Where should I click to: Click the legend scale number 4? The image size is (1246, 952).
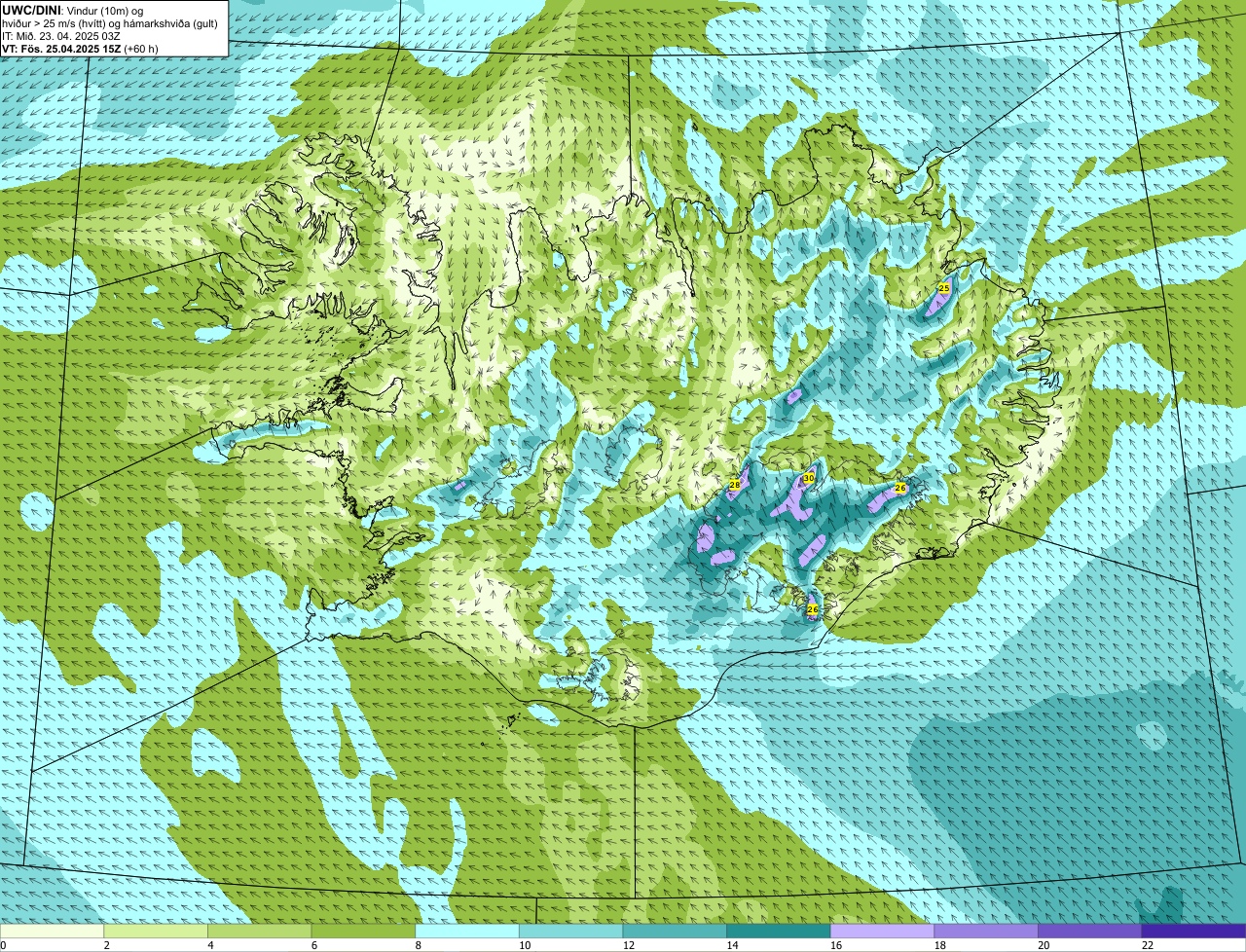click(x=210, y=945)
